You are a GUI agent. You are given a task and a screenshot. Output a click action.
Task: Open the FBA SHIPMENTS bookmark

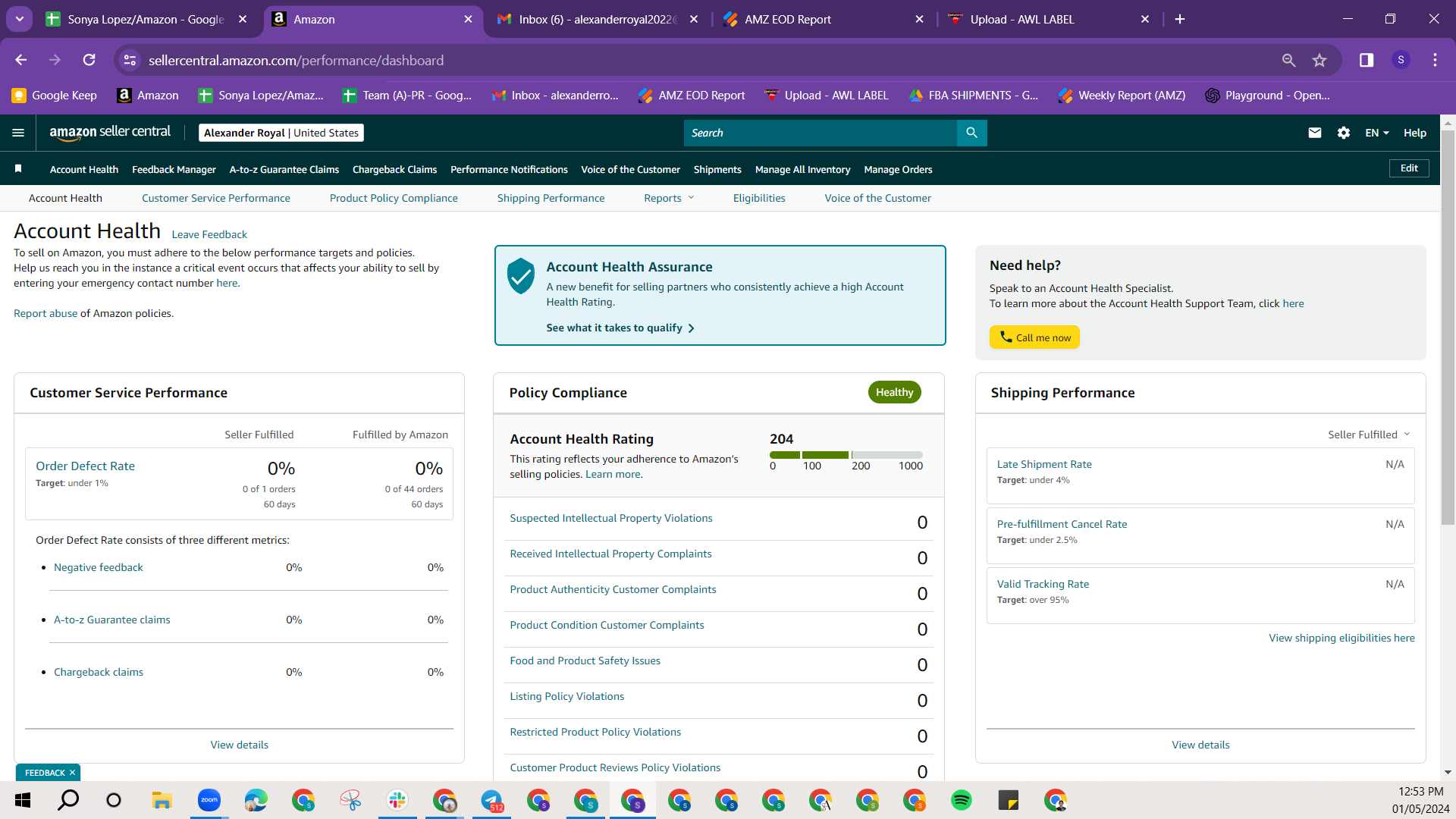[974, 95]
